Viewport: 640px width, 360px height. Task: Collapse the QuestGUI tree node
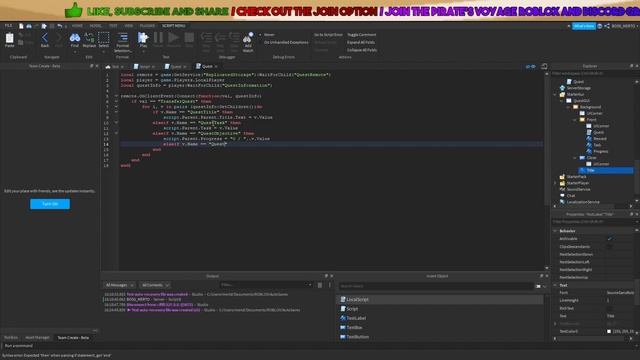click(562, 101)
